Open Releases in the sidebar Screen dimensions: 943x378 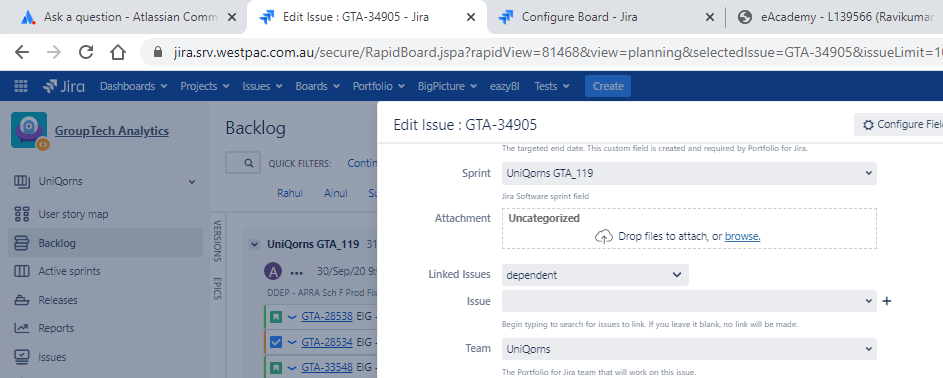105,300
